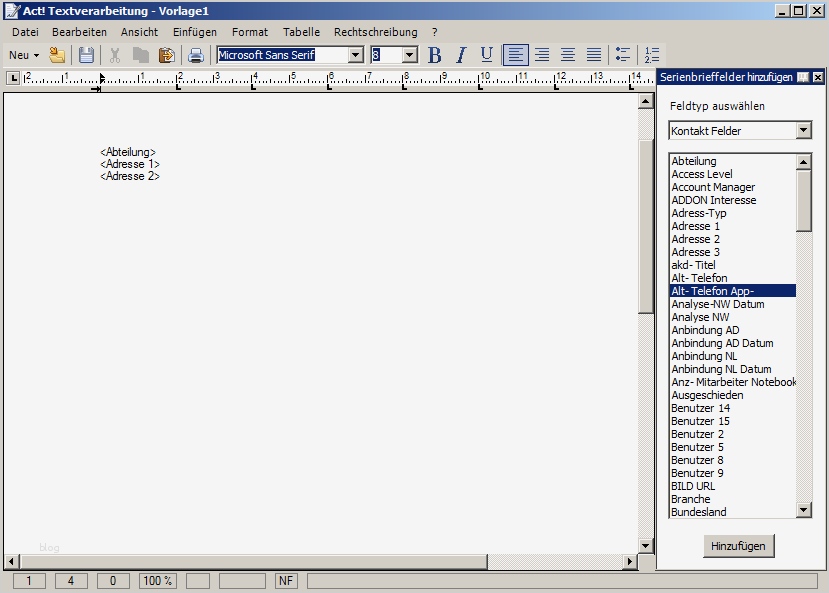Select Access Level in field list
Screen dimensions: 829x593
click(x=733, y=174)
